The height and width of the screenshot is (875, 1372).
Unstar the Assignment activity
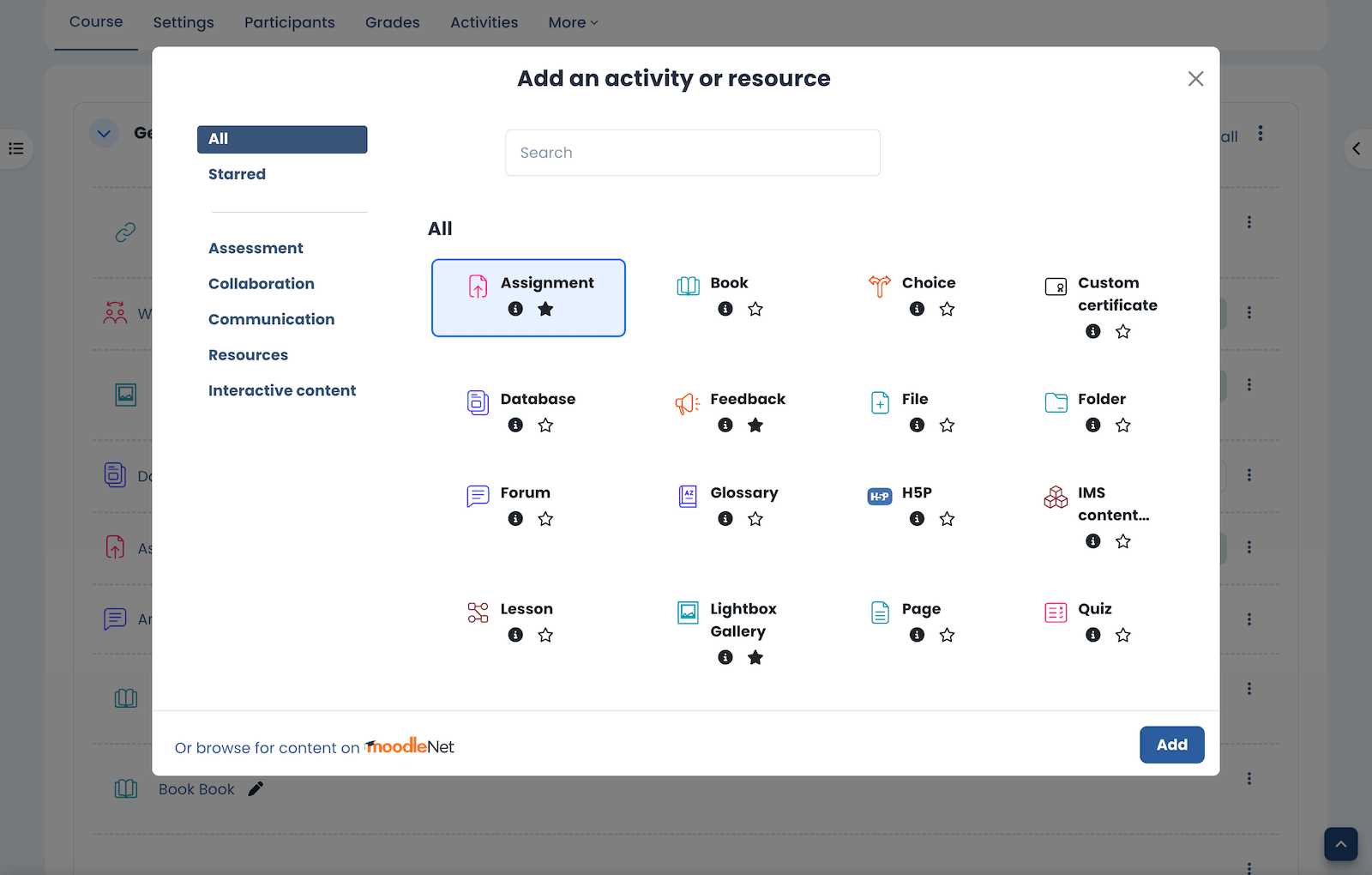pyautogui.click(x=545, y=309)
